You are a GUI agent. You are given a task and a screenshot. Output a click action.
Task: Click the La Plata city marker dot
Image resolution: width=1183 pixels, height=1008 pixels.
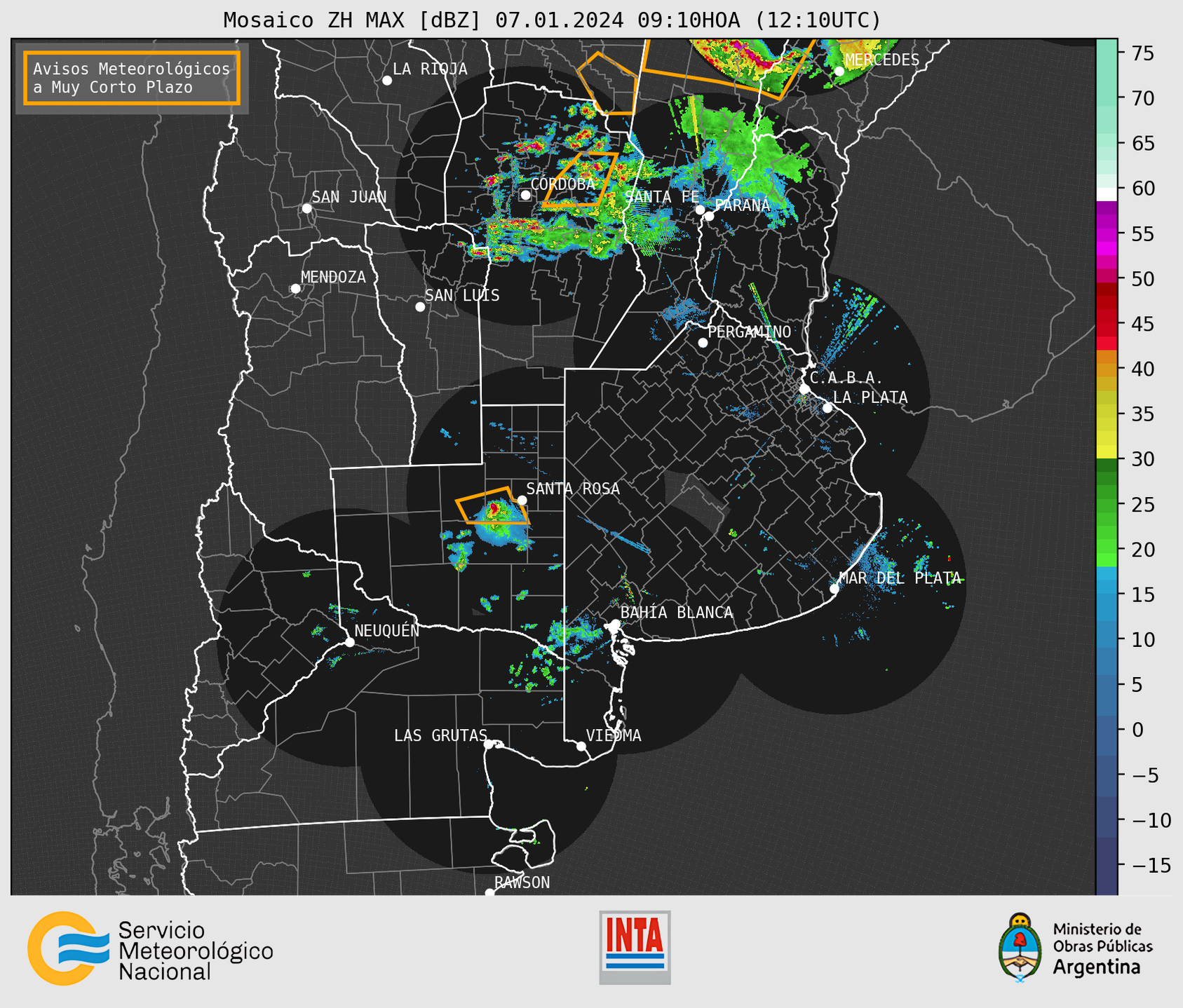point(827,408)
